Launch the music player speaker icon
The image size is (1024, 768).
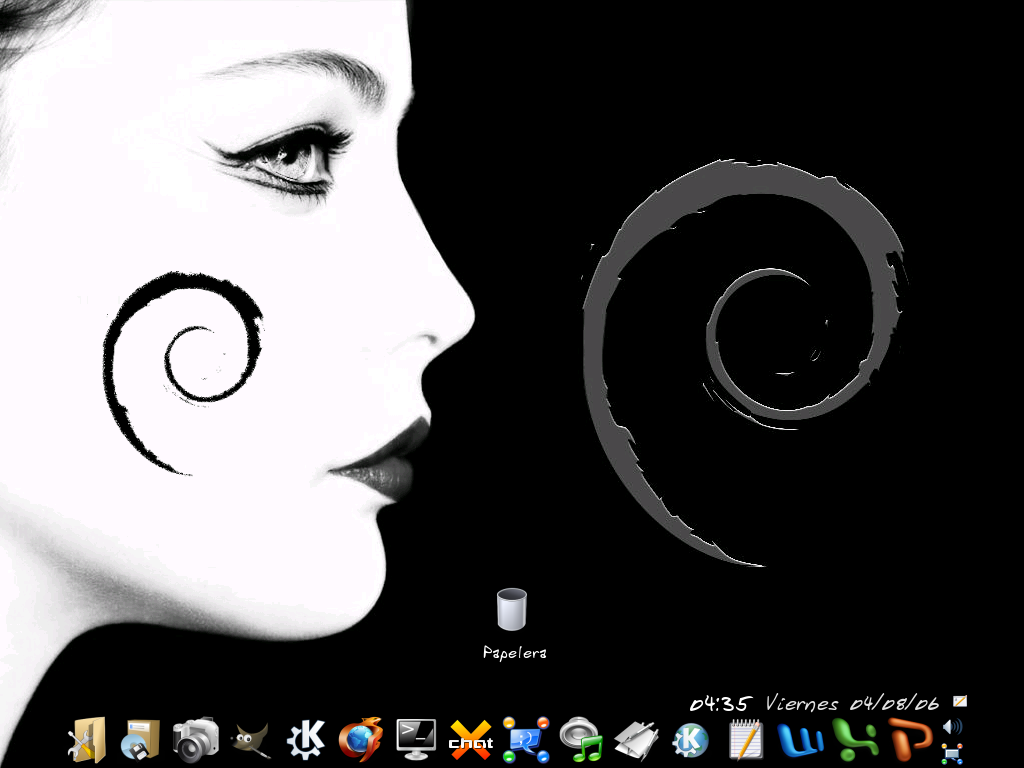click(x=581, y=740)
